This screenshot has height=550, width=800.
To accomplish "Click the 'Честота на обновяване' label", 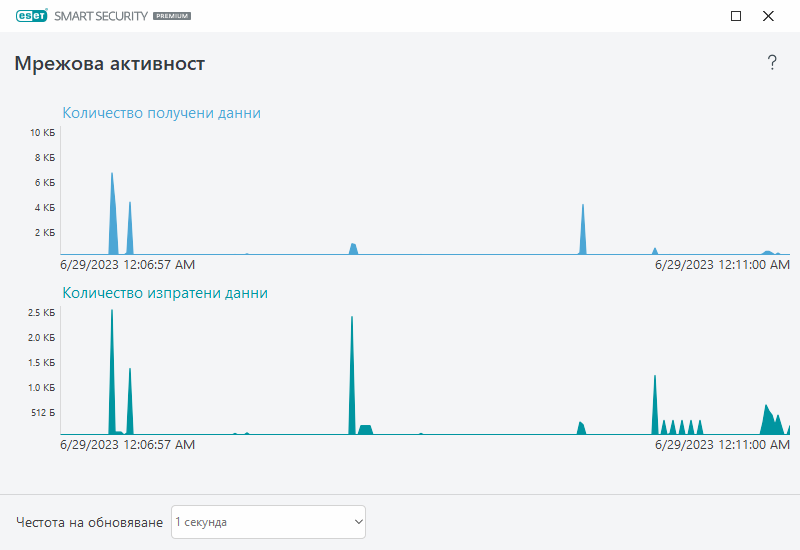I will click(90, 522).
